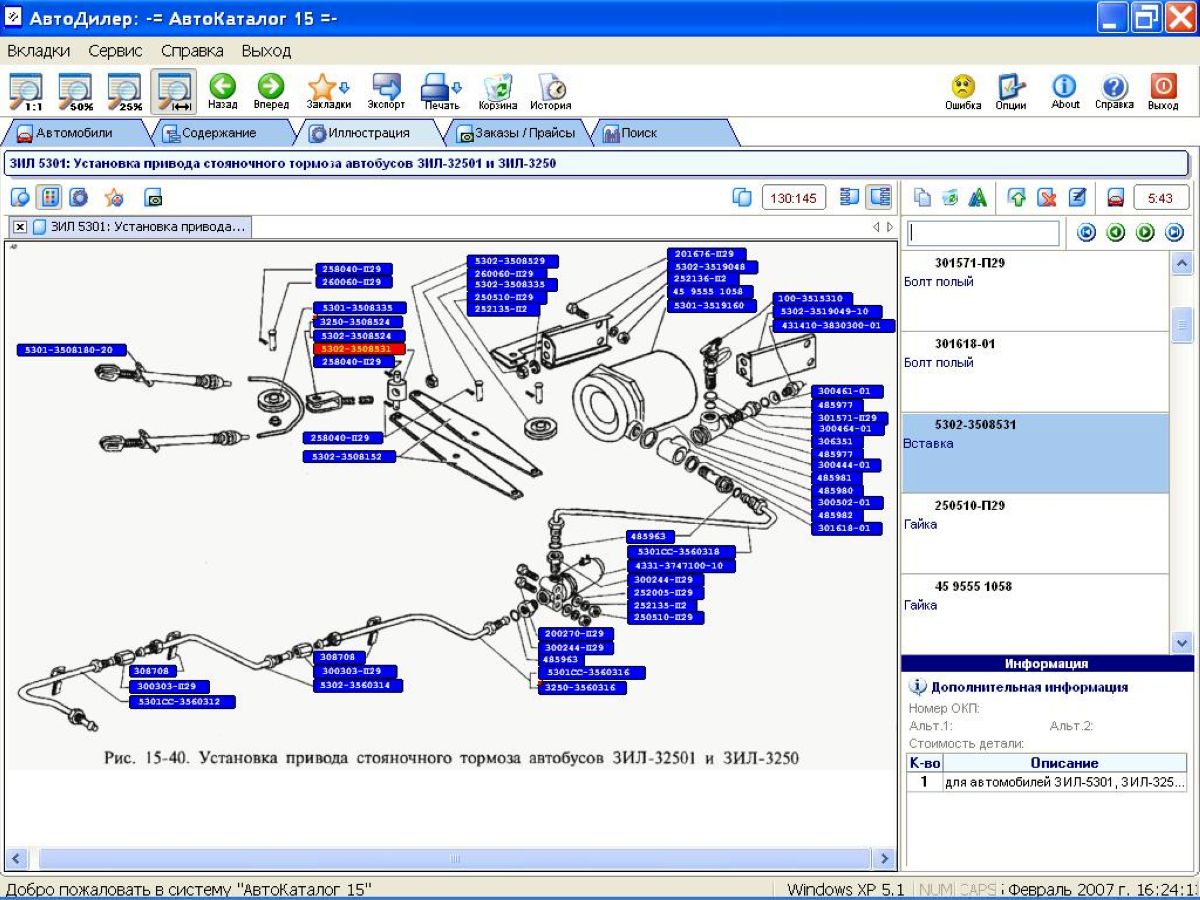
Task: Click the parts search input field
Action: click(983, 233)
